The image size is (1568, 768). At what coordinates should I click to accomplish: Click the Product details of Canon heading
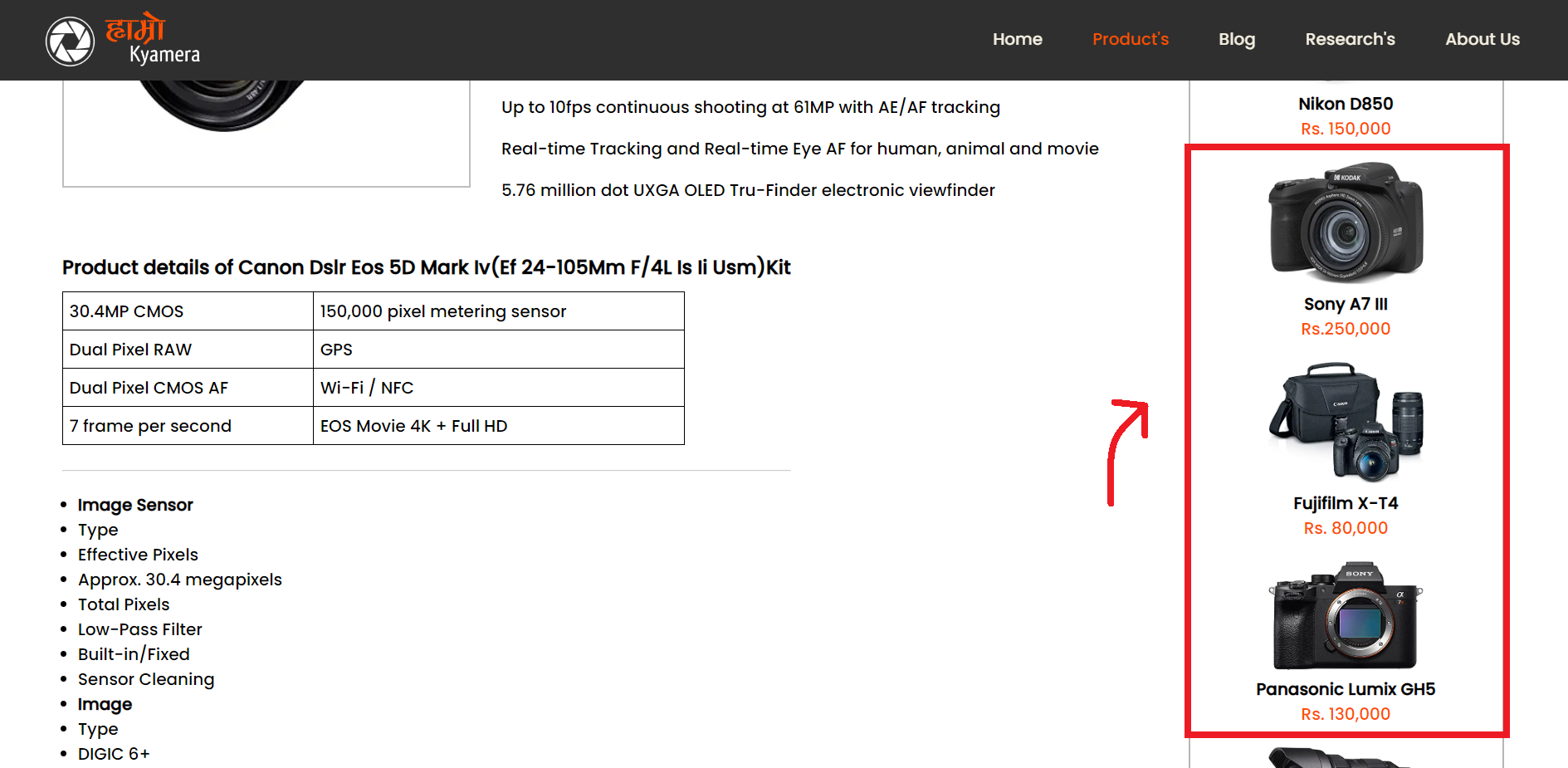427,267
